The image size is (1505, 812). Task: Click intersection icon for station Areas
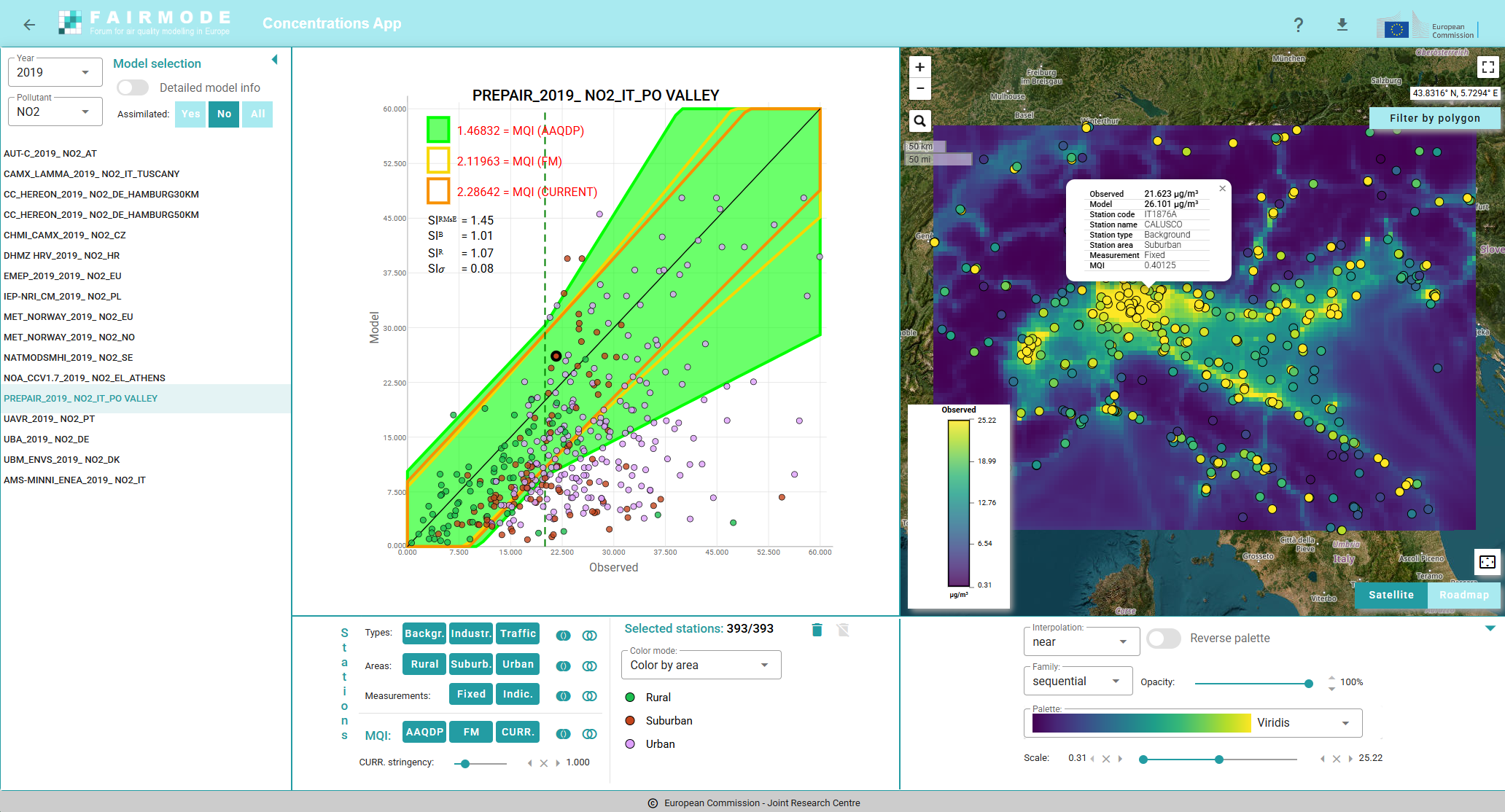point(564,666)
